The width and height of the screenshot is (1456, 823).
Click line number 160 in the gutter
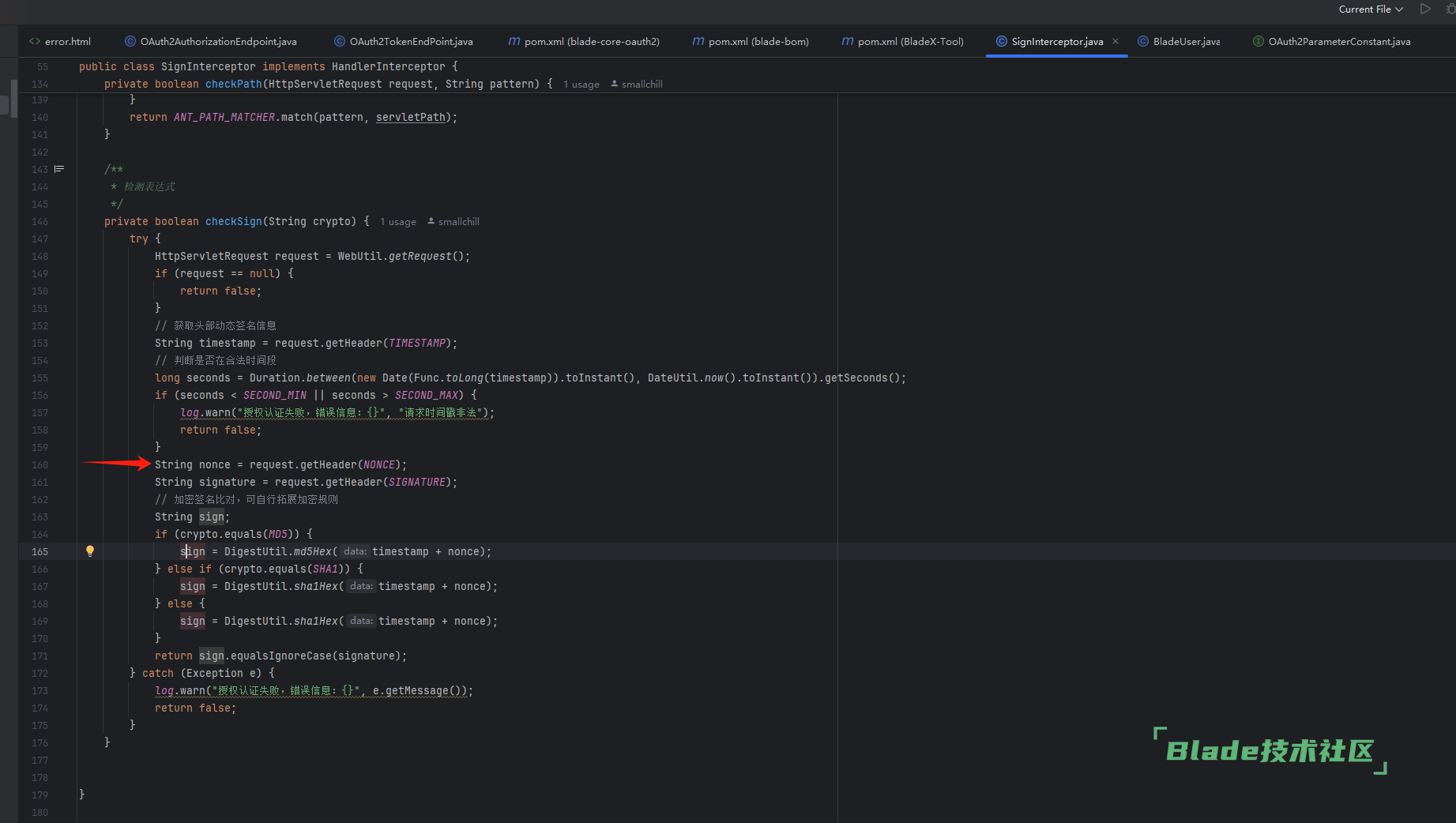click(x=40, y=465)
